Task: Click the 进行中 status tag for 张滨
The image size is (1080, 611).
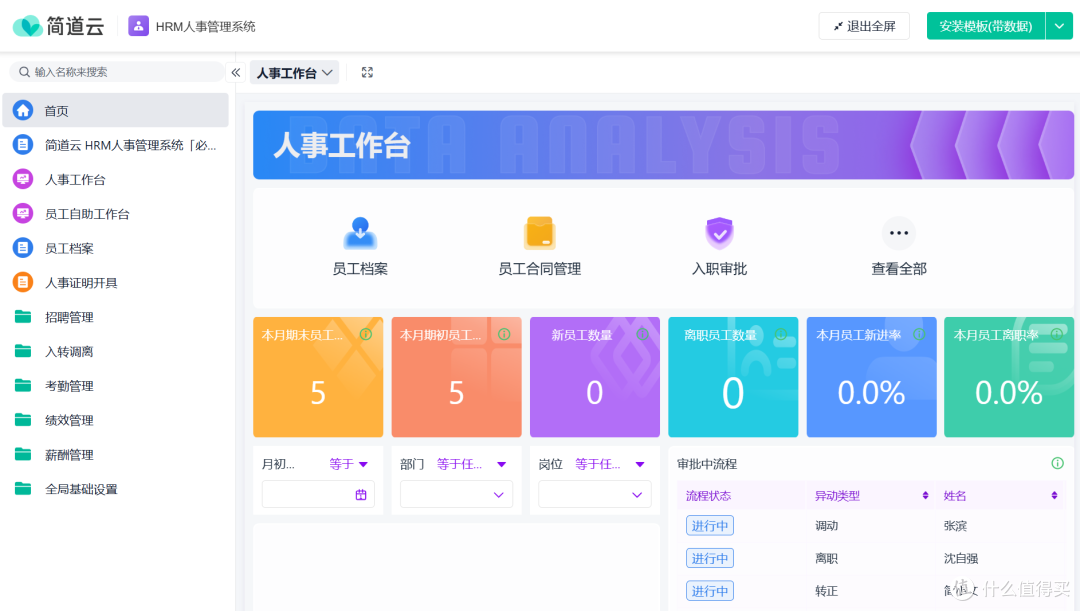Action: [710, 525]
